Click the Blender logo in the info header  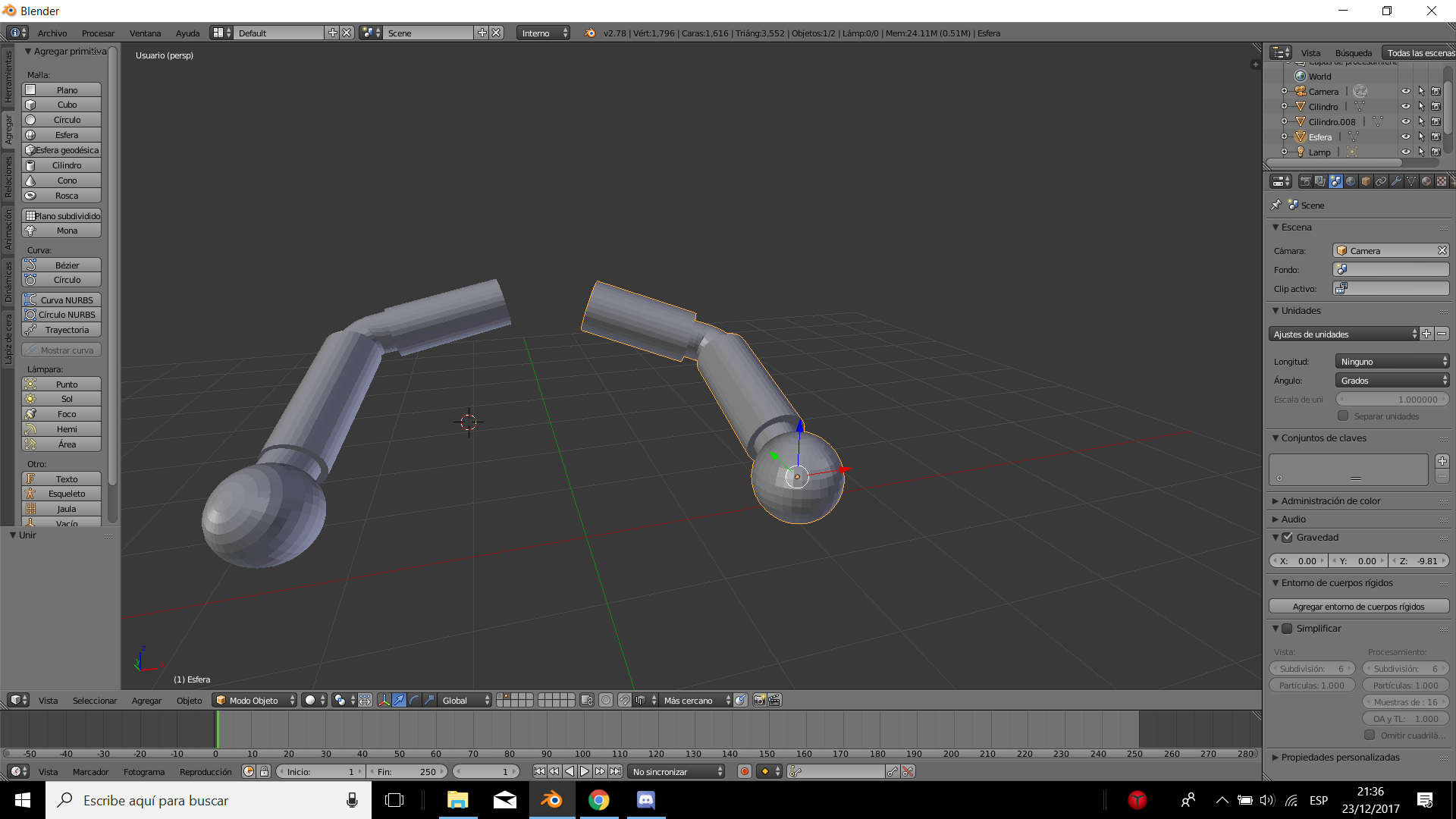[x=590, y=33]
